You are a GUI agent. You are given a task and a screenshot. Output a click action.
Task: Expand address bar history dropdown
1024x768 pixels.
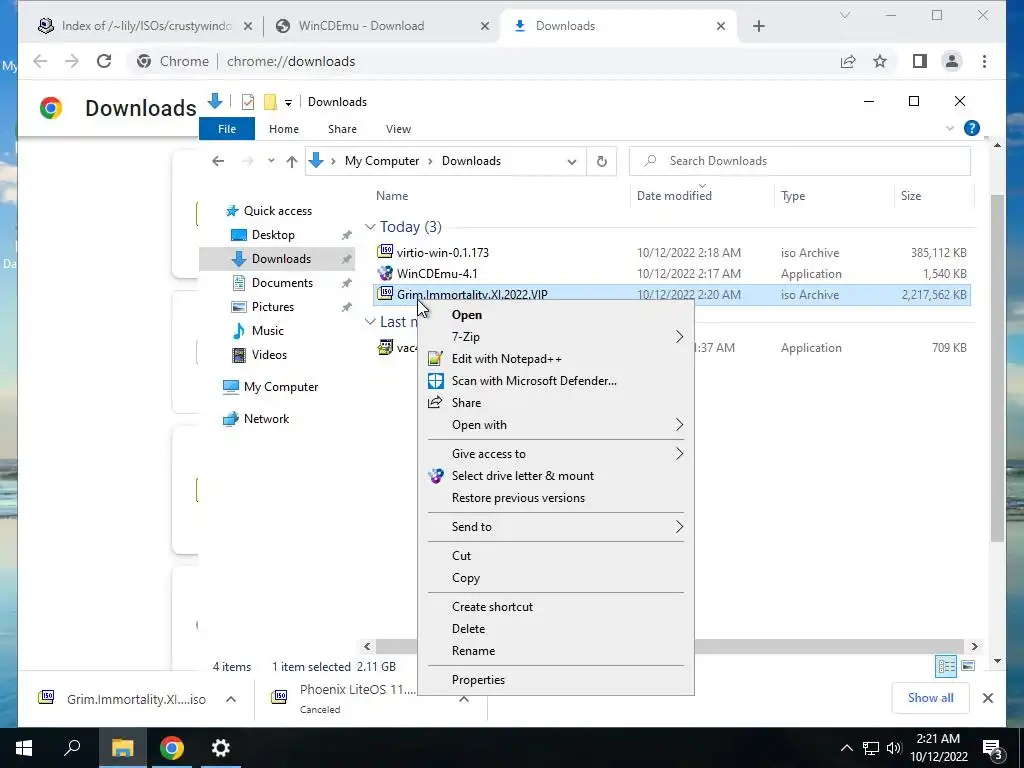[572, 162]
